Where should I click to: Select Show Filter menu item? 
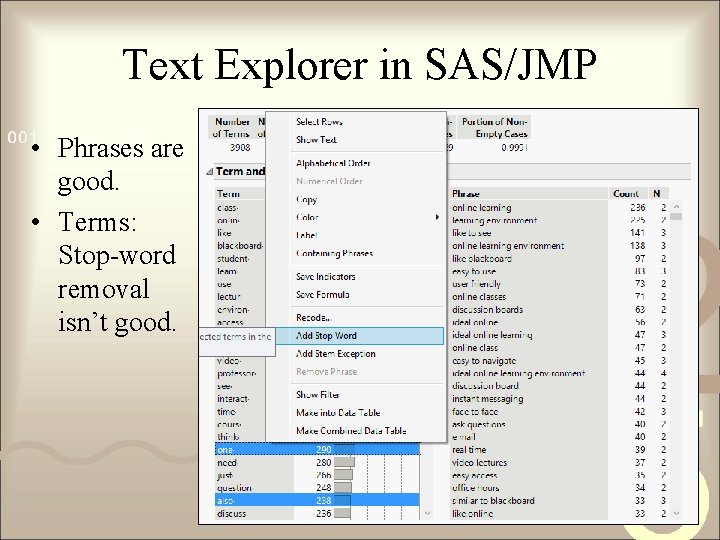pyautogui.click(x=318, y=395)
